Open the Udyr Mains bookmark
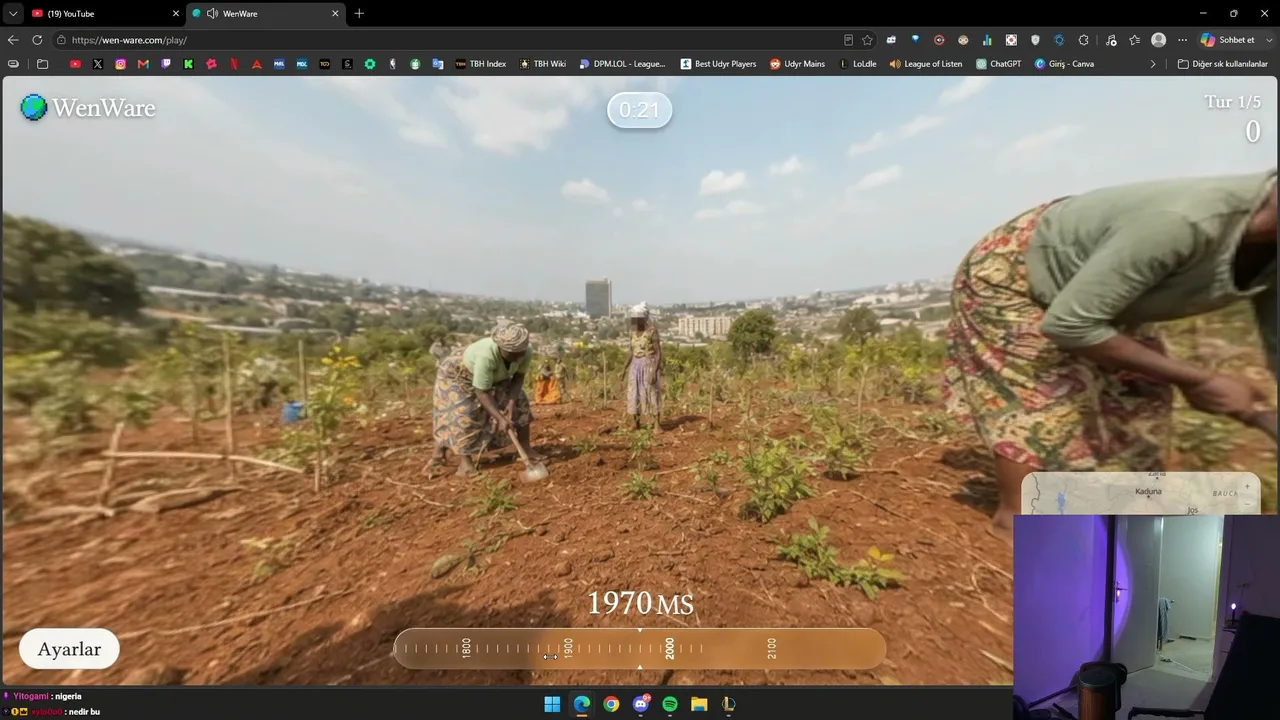 click(797, 64)
